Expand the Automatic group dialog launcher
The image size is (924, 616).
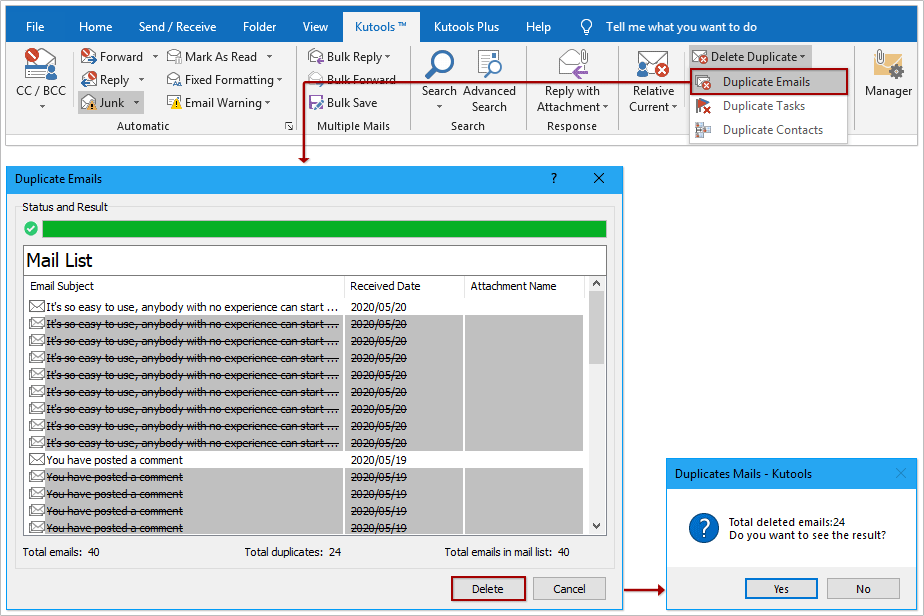289,126
